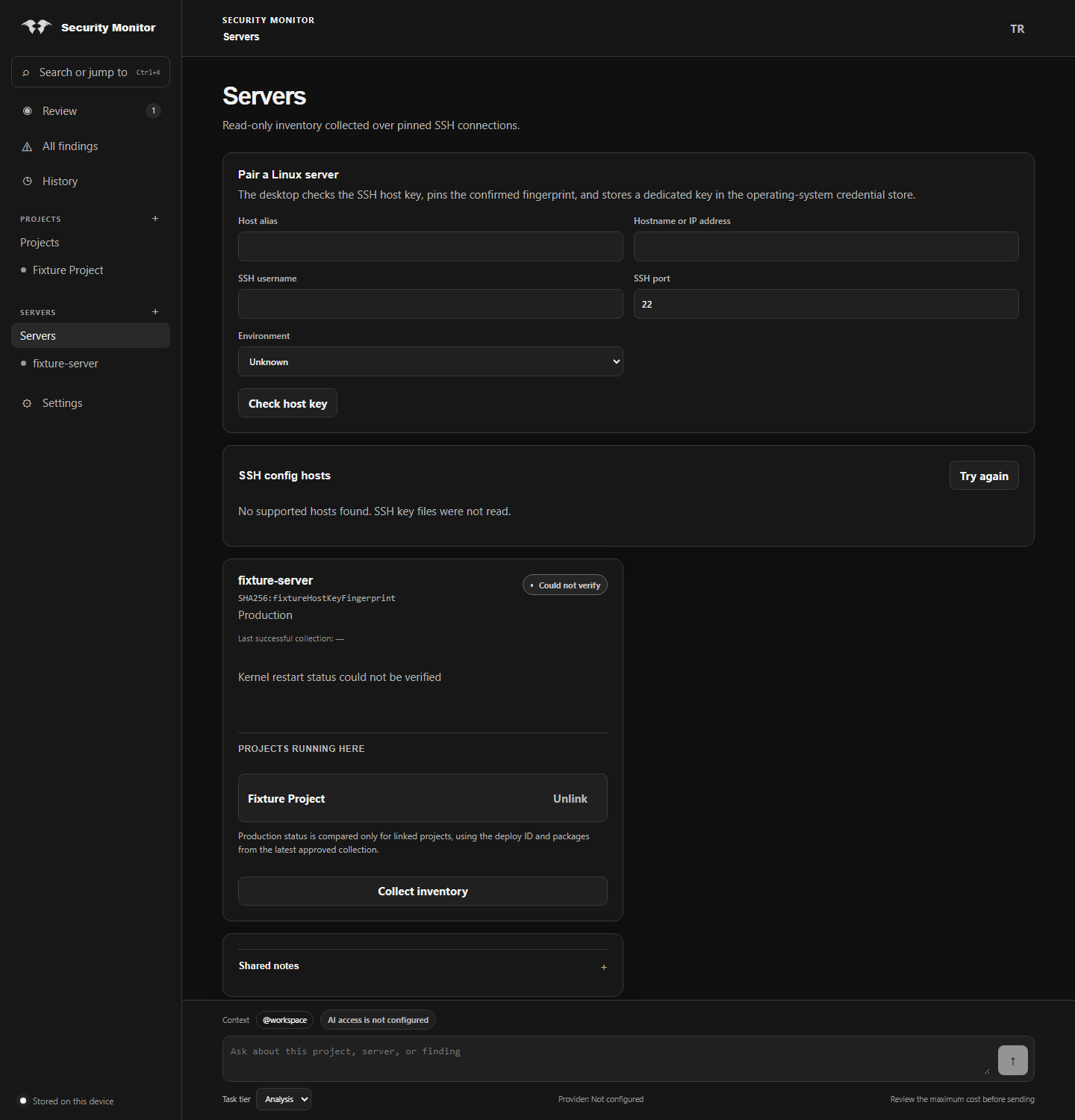Select Servers in the sidebar

pos(90,336)
